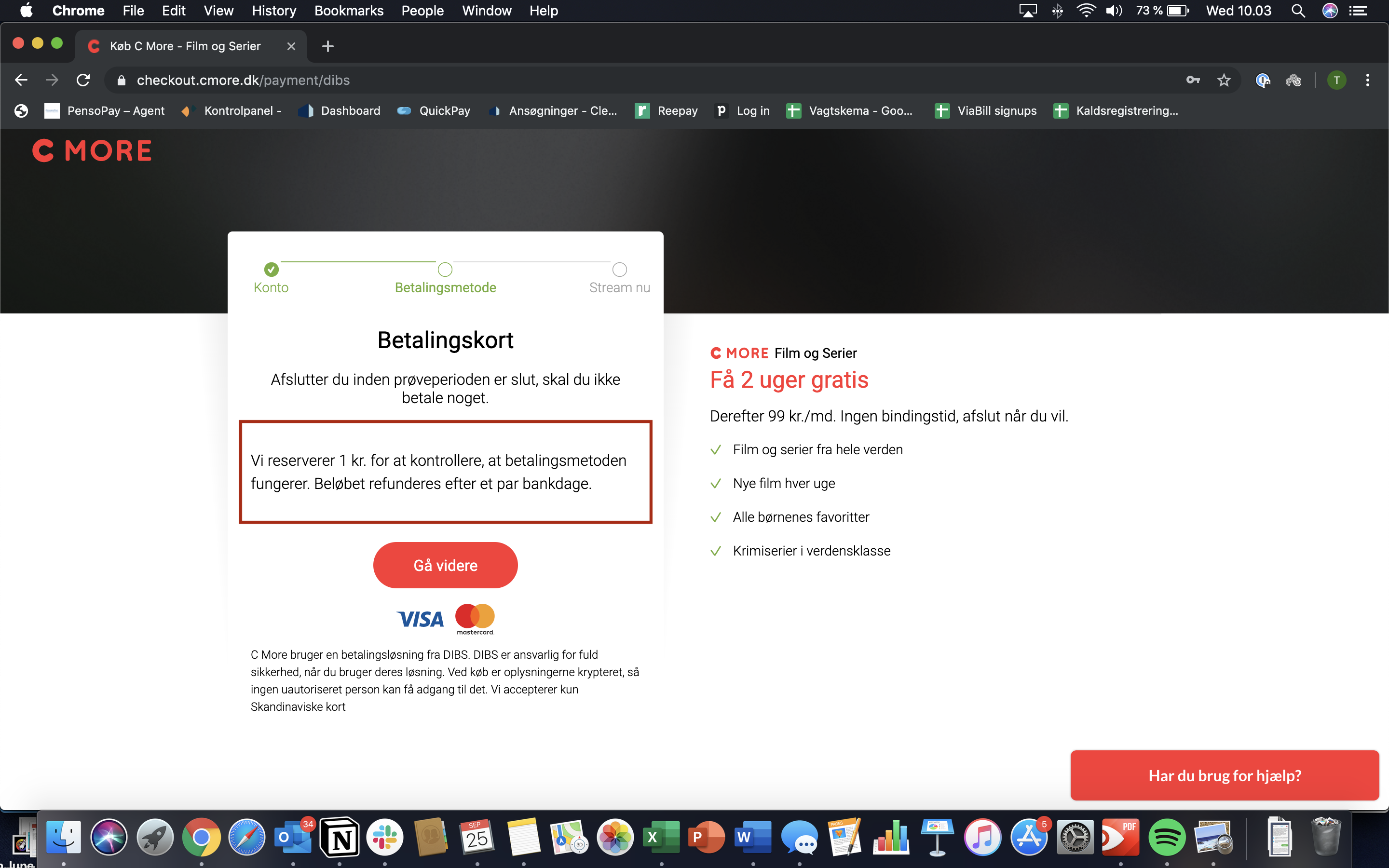Viewport: 1389px width, 868px height.
Task: Click the Mastercard payment icon
Action: tap(475, 617)
